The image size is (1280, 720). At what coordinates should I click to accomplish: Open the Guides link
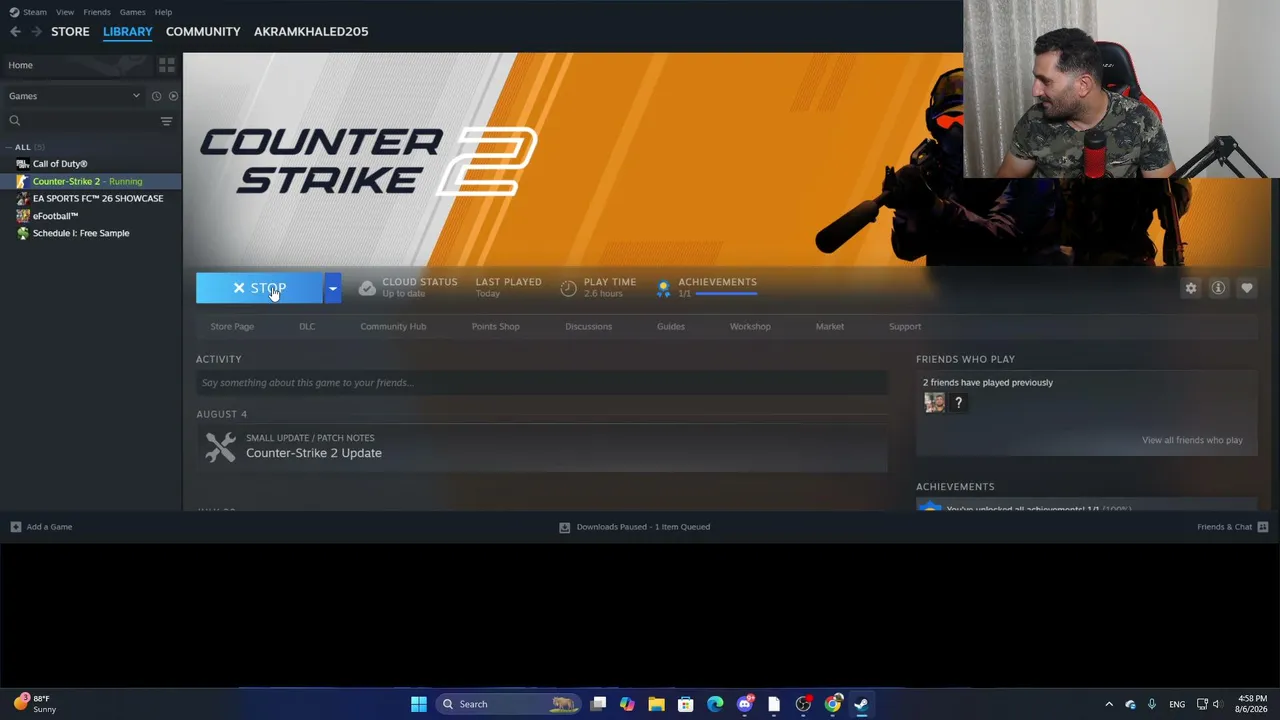tap(671, 326)
